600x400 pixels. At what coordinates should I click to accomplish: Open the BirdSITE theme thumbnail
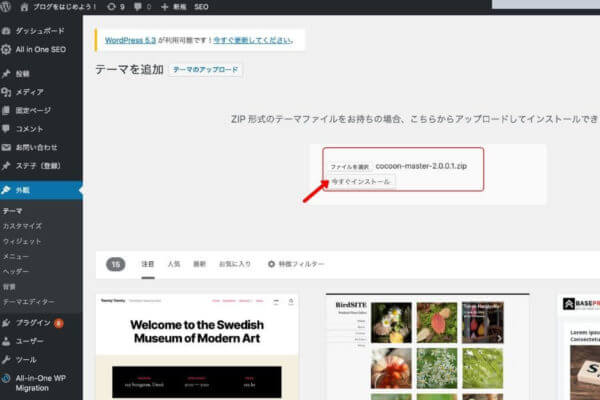pos(427,347)
